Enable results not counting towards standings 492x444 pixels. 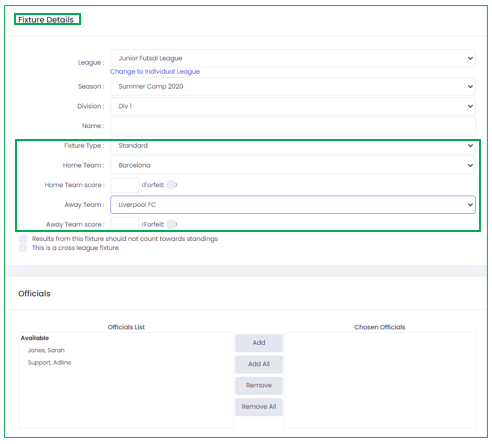tap(23, 239)
